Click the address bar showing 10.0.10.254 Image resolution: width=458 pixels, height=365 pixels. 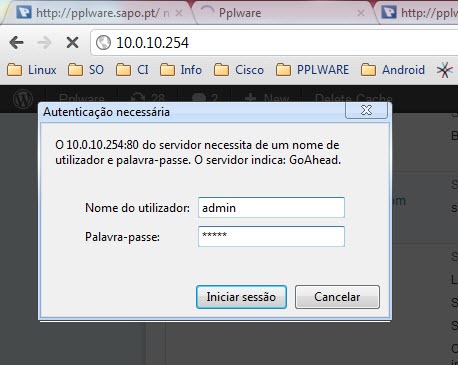pyautogui.click(x=274, y=43)
